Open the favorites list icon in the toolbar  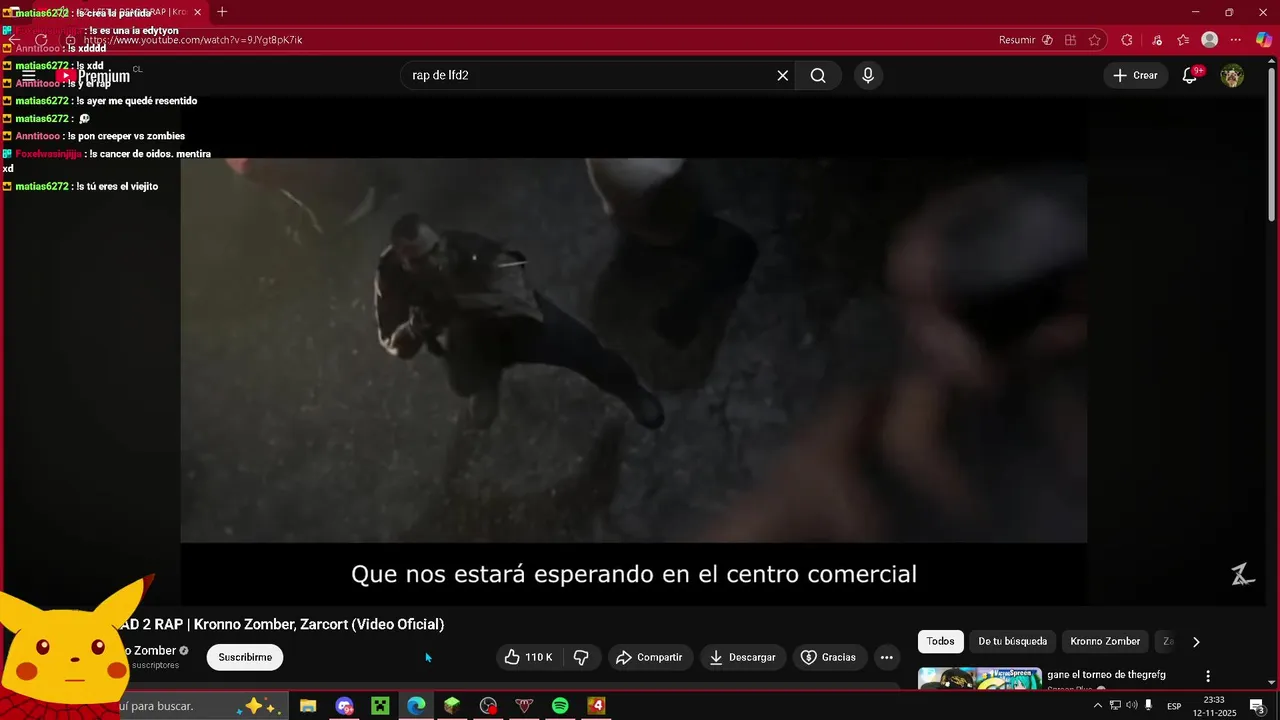(x=1184, y=40)
